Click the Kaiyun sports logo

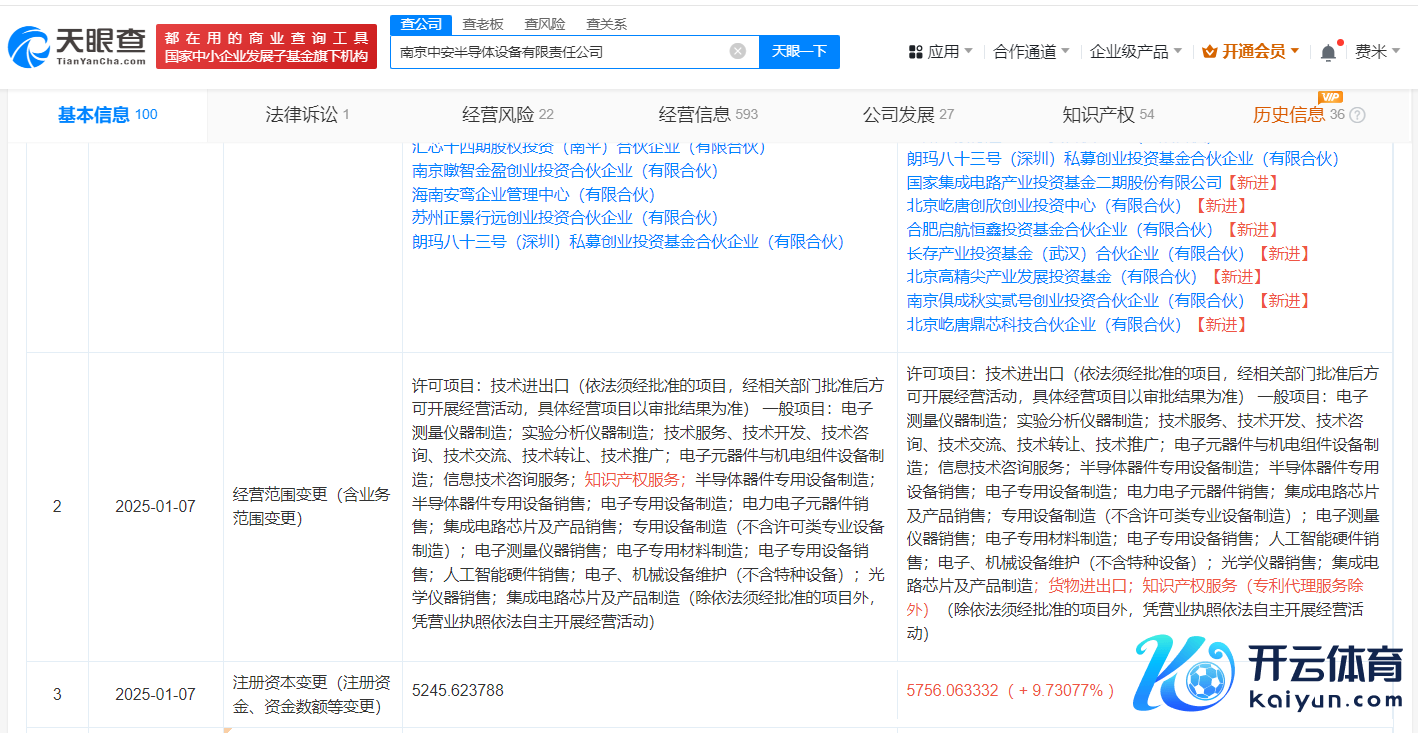tap(1270, 680)
